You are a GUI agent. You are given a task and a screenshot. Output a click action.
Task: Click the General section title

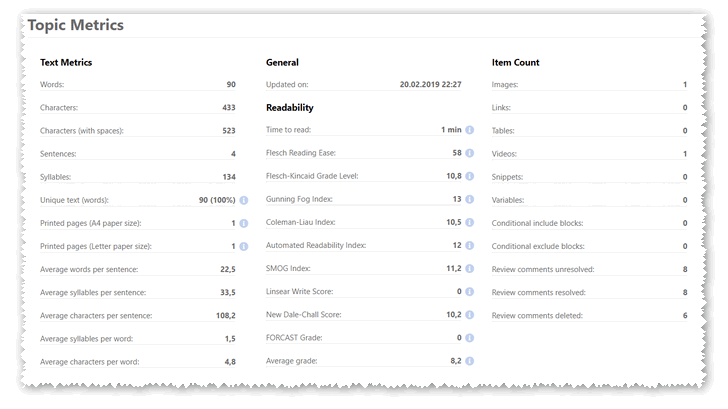[282, 63]
